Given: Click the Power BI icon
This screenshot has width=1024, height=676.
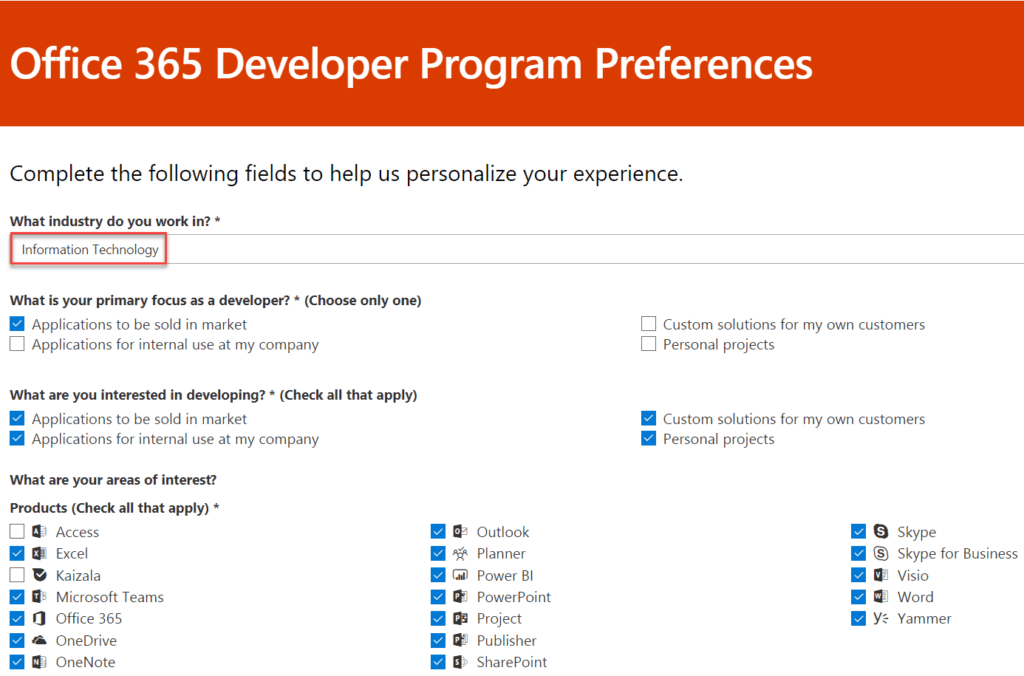Looking at the screenshot, I should coord(460,575).
